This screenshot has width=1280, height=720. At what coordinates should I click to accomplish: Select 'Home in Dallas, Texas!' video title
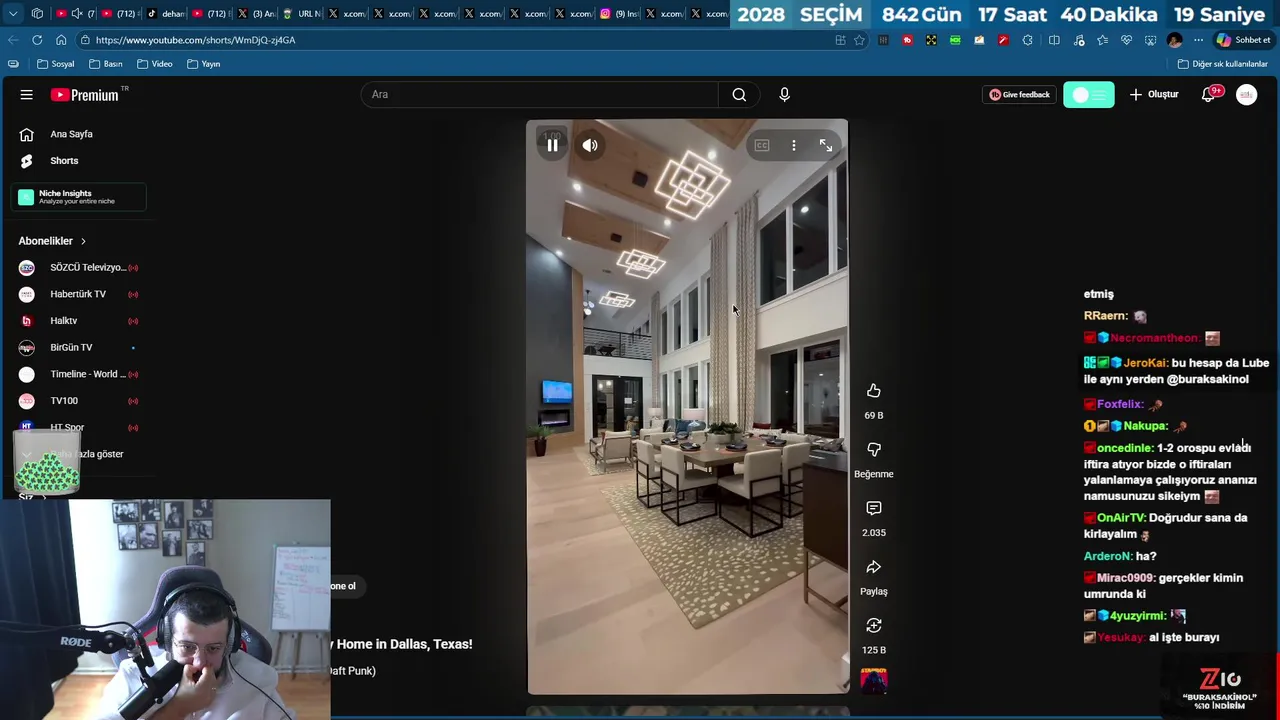[x=404, y=645]
